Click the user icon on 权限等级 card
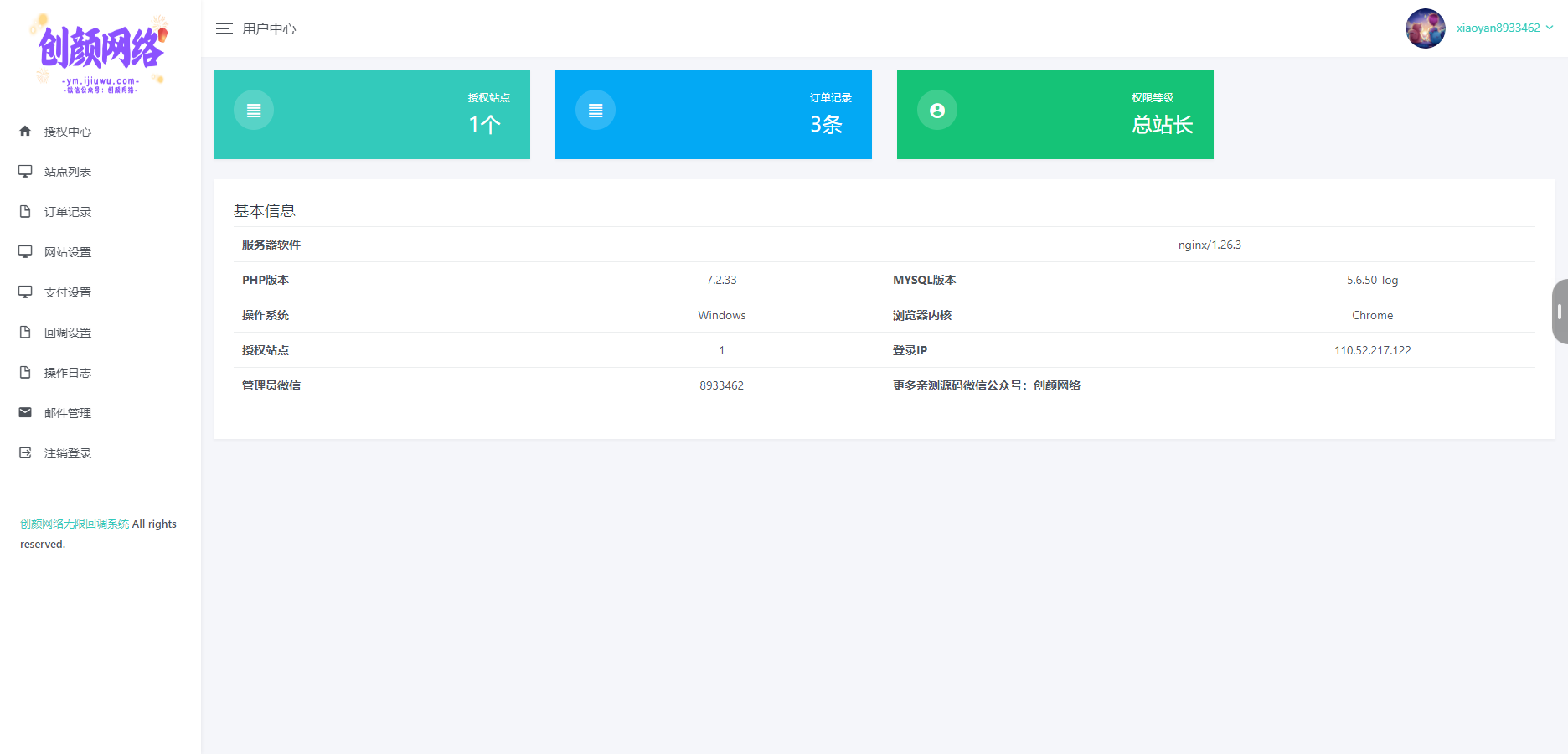 937,110
